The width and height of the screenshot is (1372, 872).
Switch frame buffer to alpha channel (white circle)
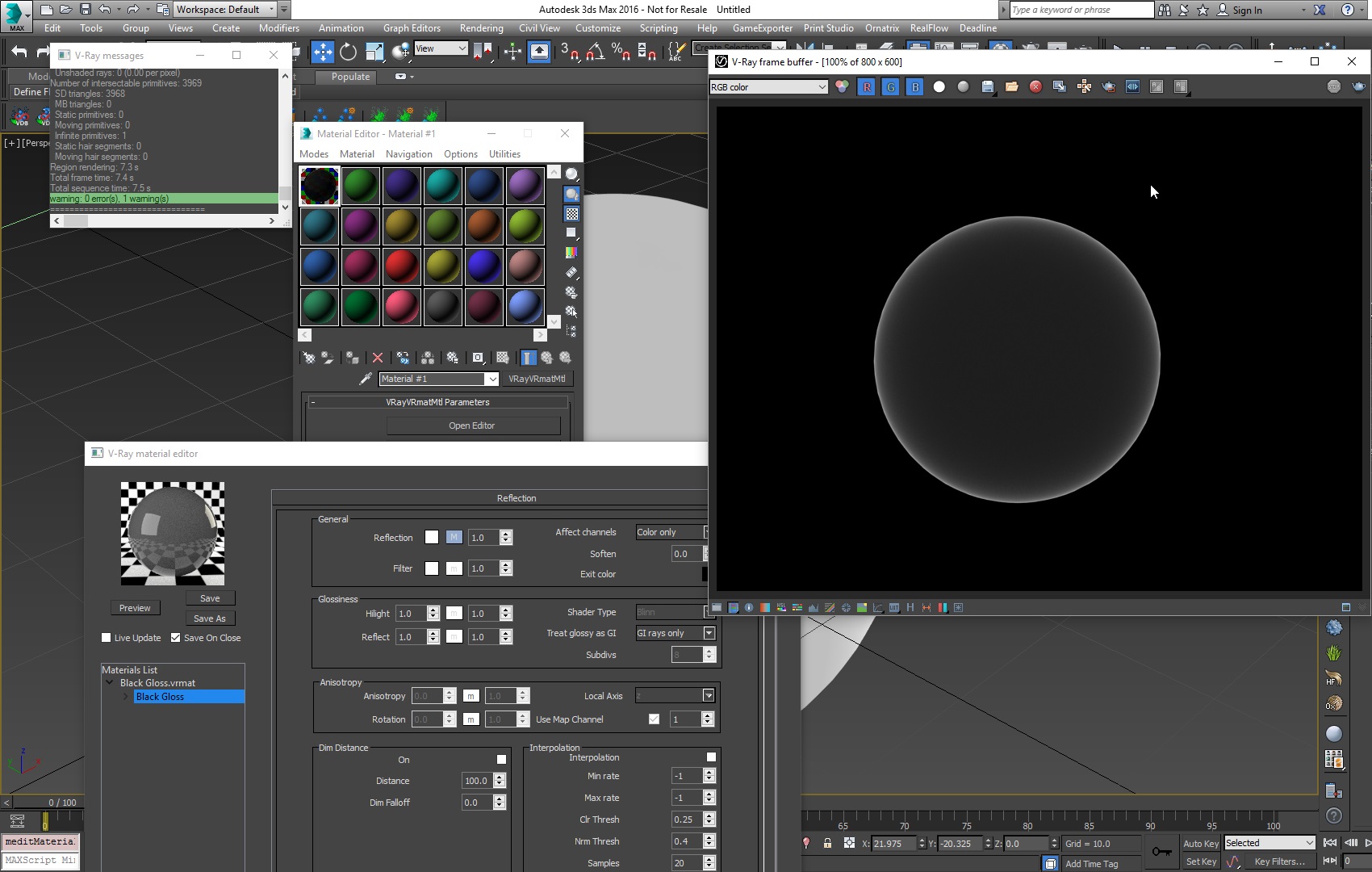pyautogui.click(x=939, y=86)
